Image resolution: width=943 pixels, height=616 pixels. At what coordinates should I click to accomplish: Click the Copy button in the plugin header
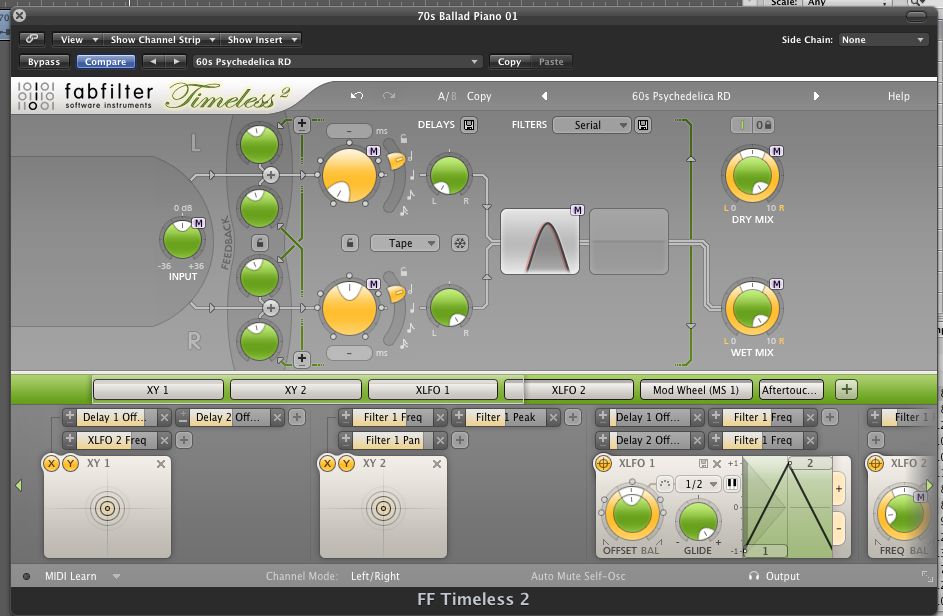point(509,61)
